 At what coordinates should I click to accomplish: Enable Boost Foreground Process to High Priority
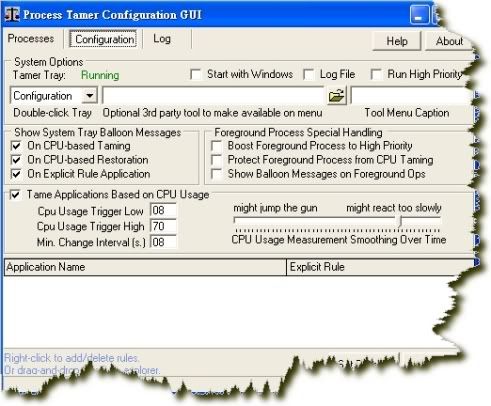(217, 146)
